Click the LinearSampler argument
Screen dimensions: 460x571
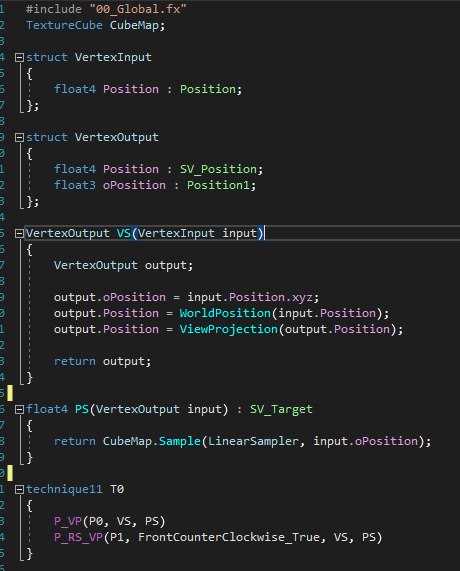(x=253, y=441)
